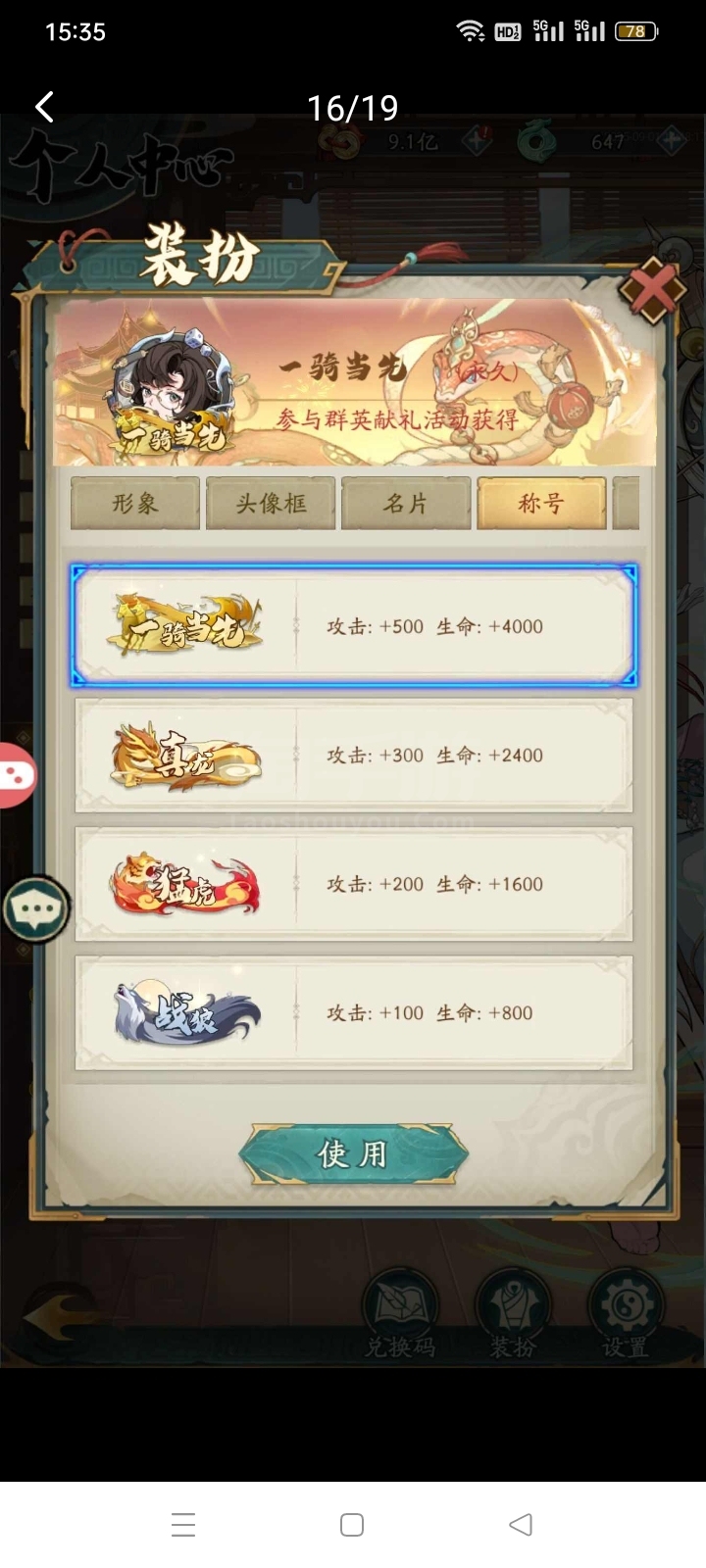
Task: Select the 称号 tab
Action: [541, 504]
